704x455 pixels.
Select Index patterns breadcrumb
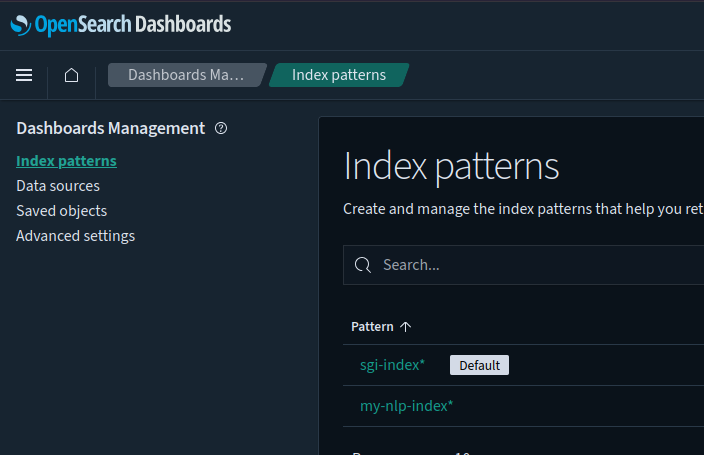(339, 75)
